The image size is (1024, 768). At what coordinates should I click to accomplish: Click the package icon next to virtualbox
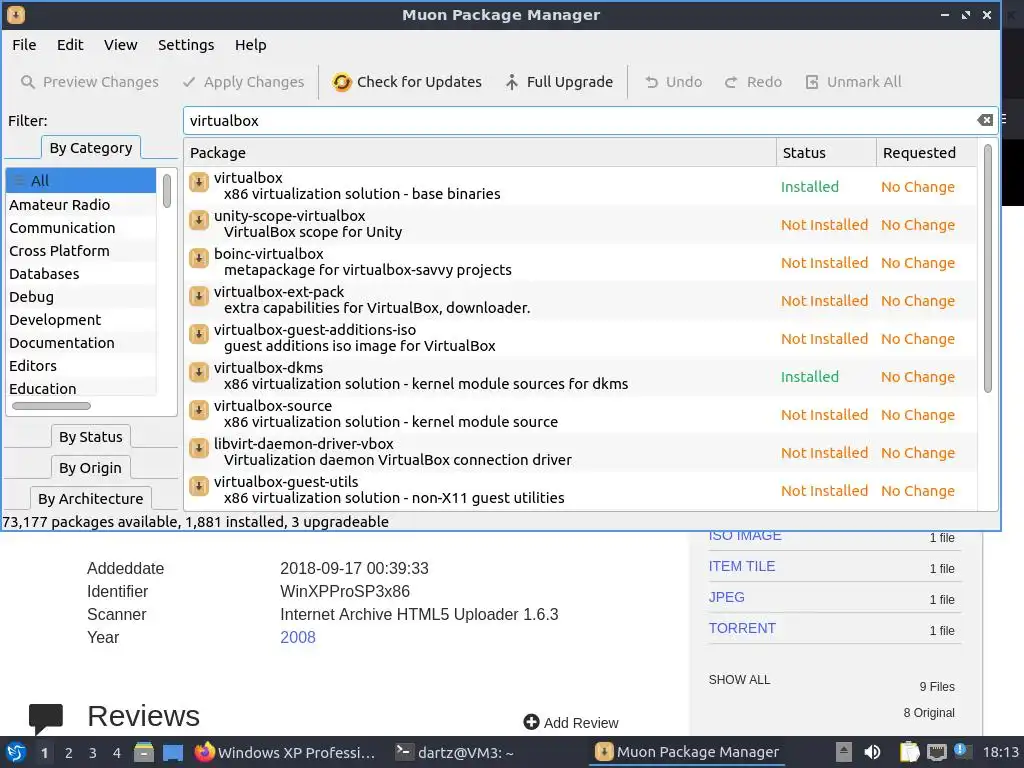pyautogui.click(x=199, y=182)
